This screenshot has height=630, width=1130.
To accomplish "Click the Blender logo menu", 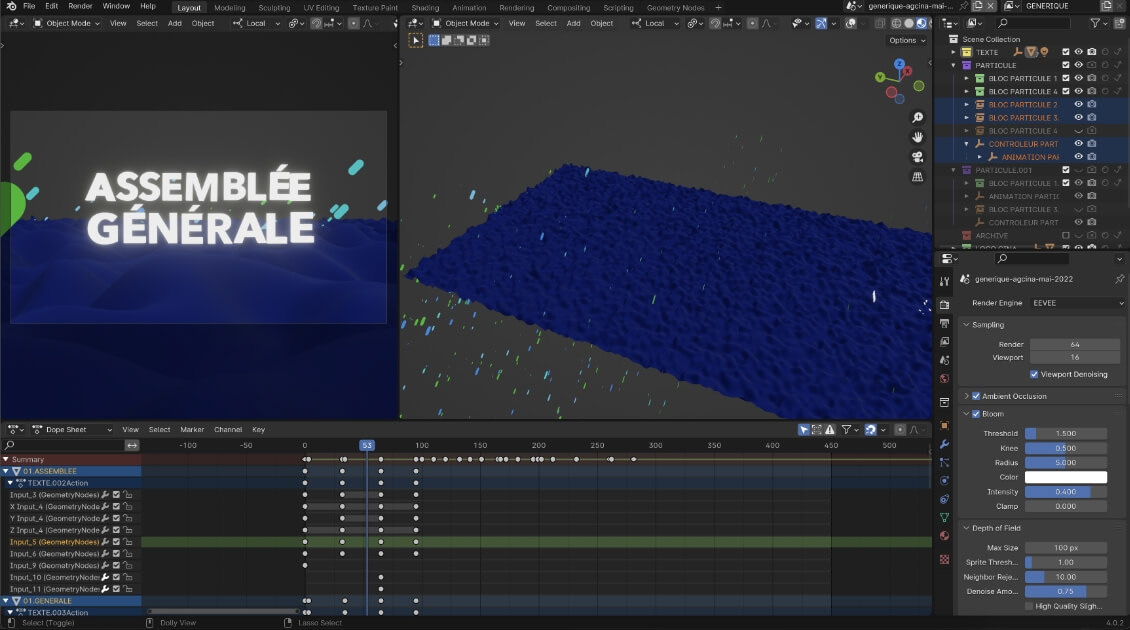I will pos(11,6).
